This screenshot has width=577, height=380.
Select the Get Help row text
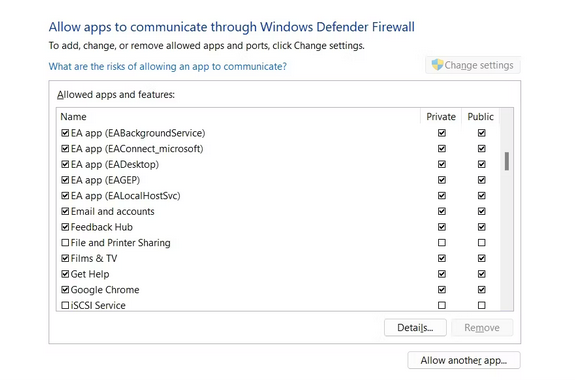tap(90, 274)
